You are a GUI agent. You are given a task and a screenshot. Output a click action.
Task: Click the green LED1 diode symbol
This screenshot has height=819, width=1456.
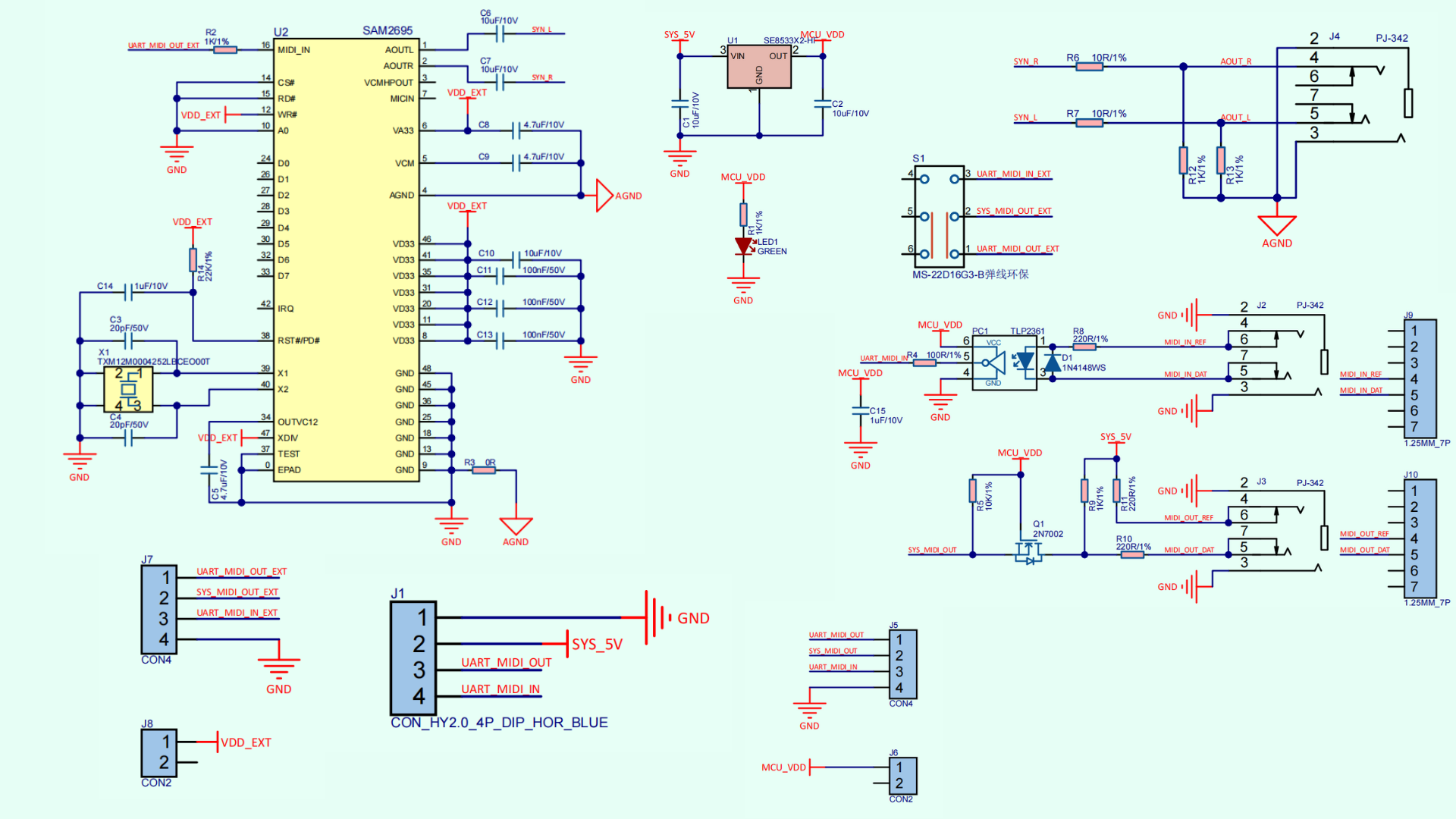pos(744,246)
